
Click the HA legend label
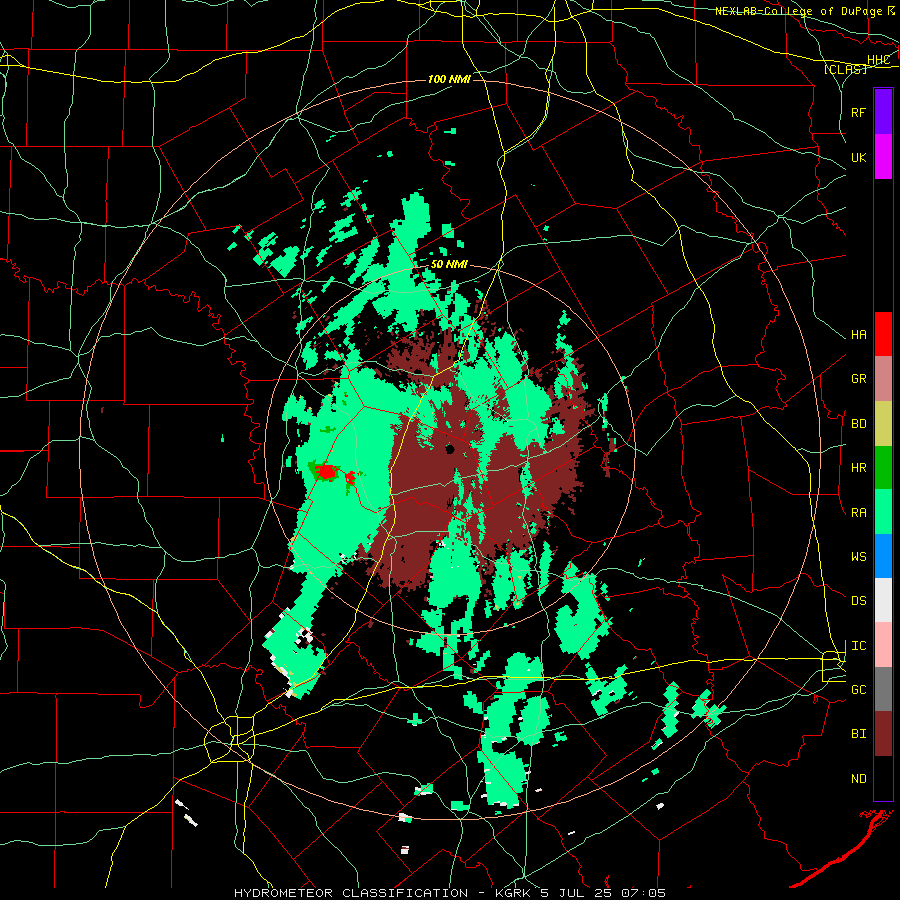[x=859, y=335]
